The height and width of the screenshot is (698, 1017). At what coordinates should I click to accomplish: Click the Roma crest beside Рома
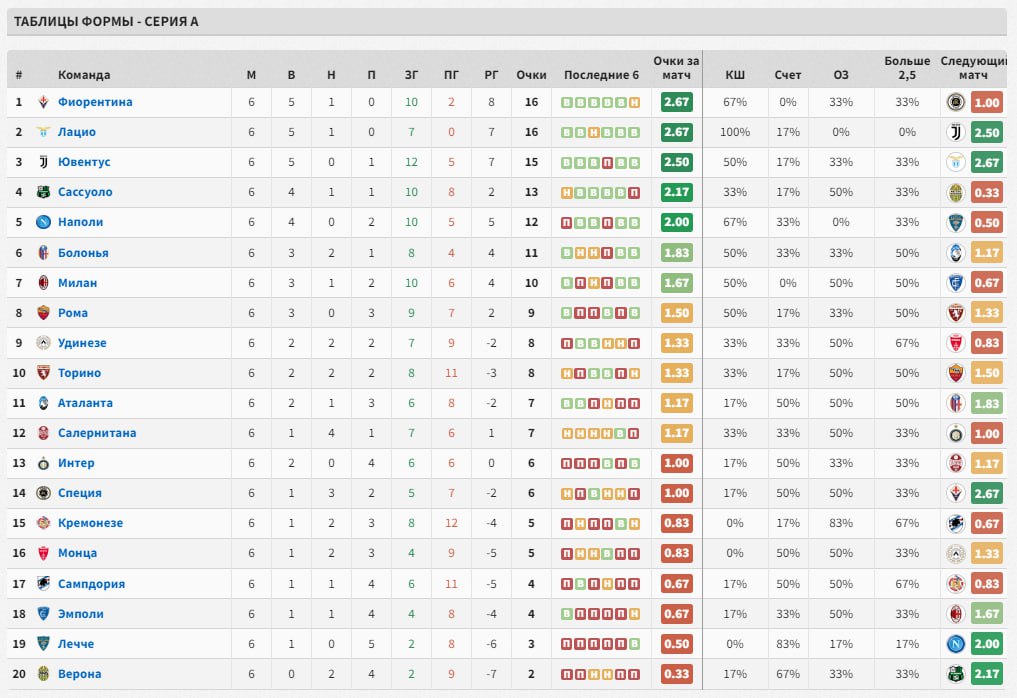coord(43,313)
